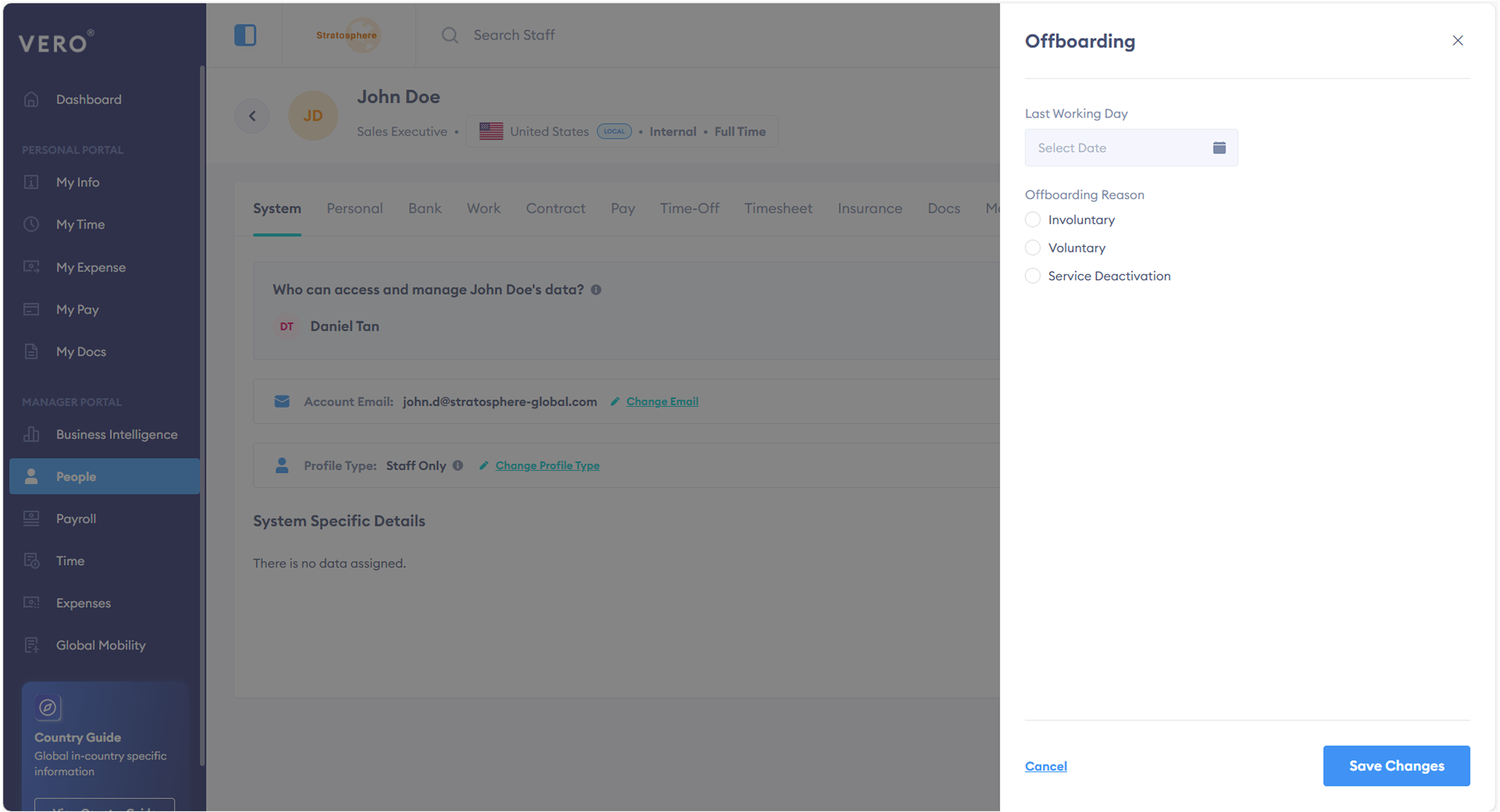Choose Service Deactivation radio option
The width and height of the screenshot is (1500, 812).
pyautogui.click(x=1032, y=276)
